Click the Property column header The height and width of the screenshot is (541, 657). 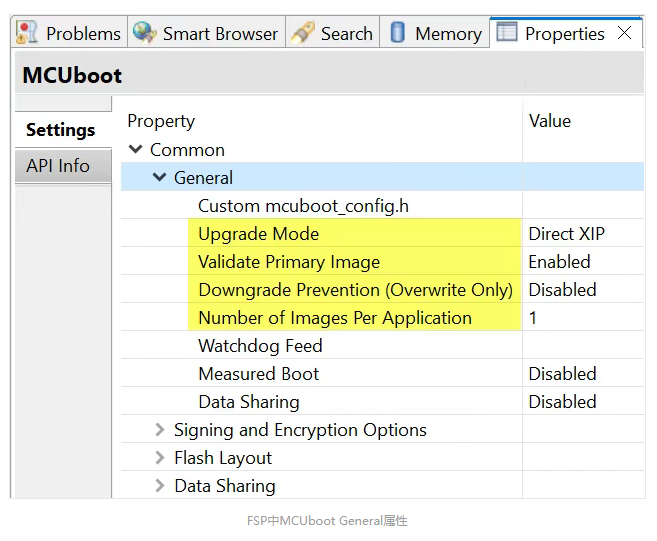(x=161, y=121)
